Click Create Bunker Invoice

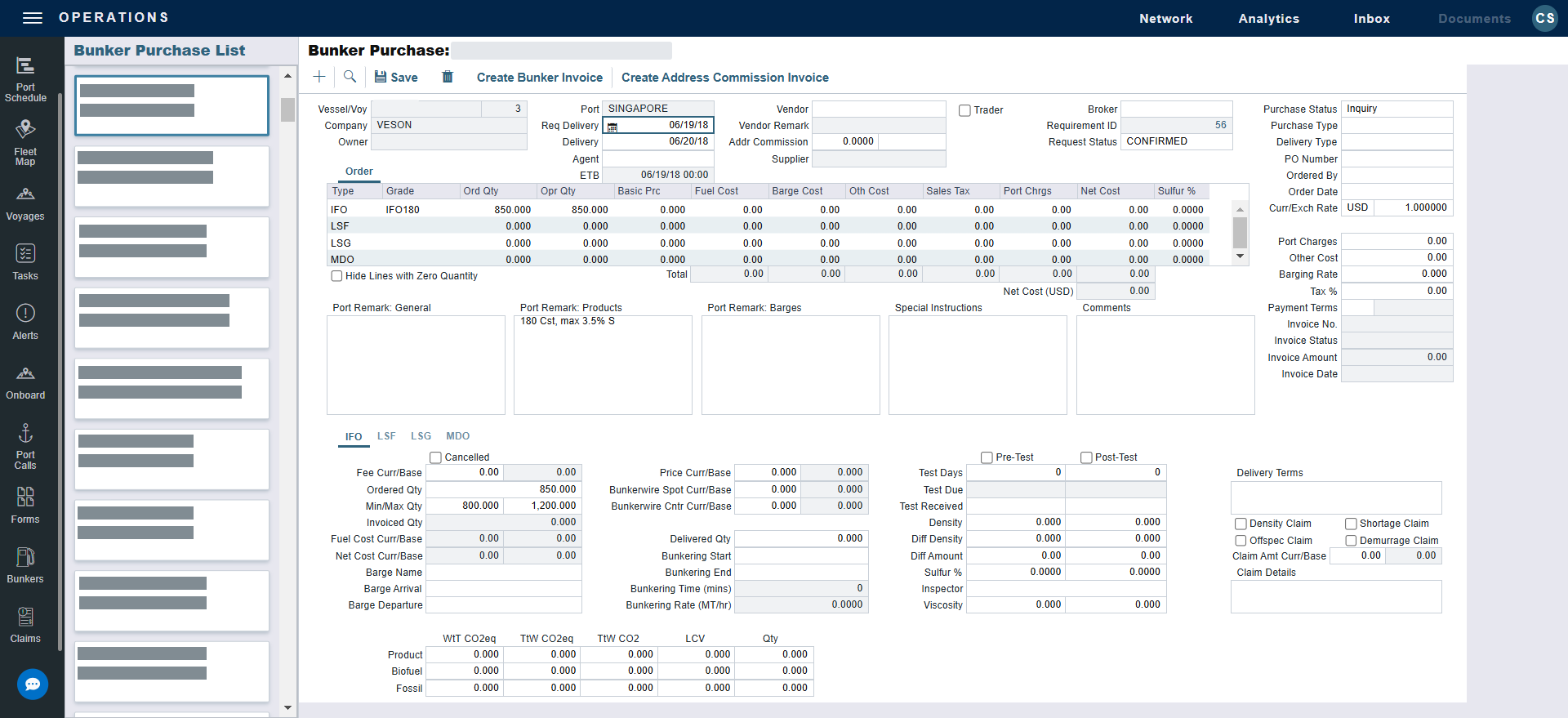[x=540, y=78]
